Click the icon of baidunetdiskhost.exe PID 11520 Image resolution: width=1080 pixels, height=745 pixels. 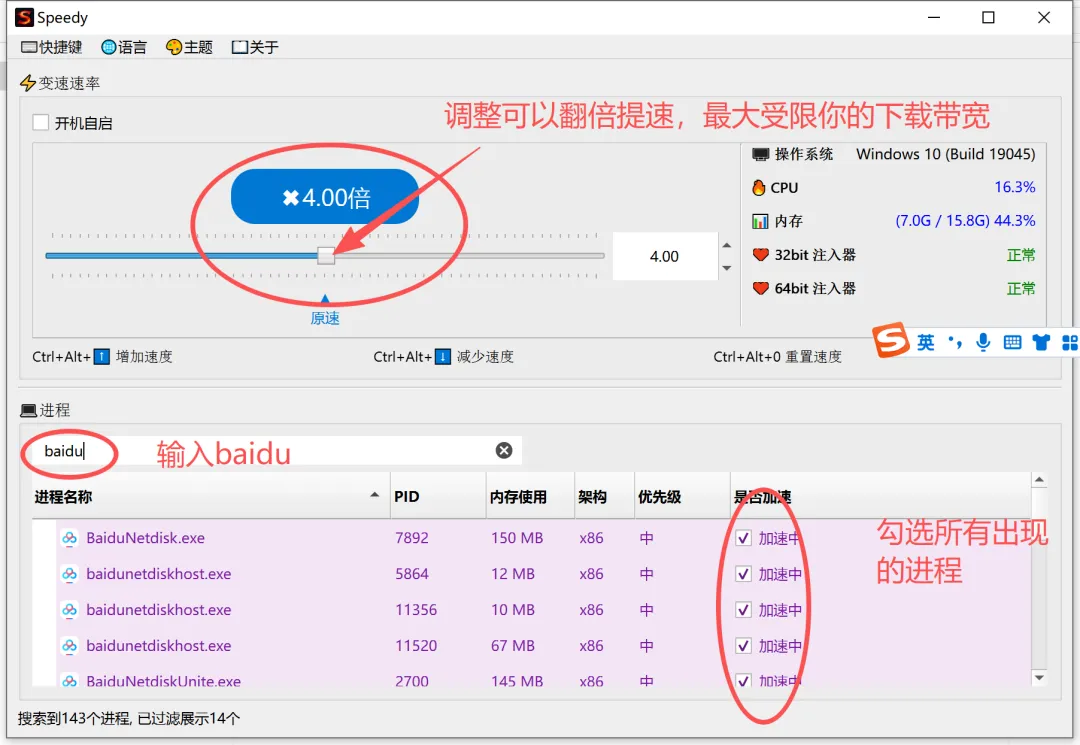[x=70, y=645]
